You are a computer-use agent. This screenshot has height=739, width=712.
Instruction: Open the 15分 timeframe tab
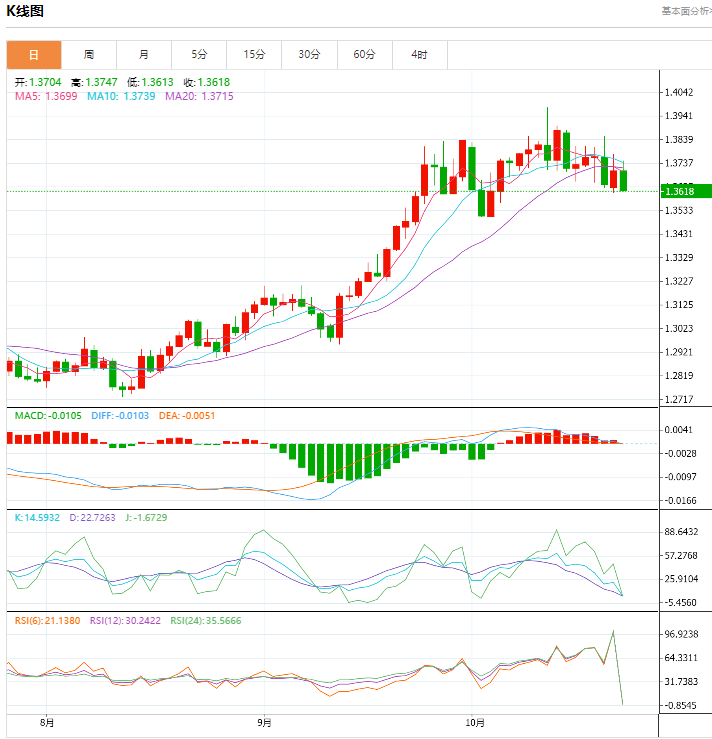254,55
